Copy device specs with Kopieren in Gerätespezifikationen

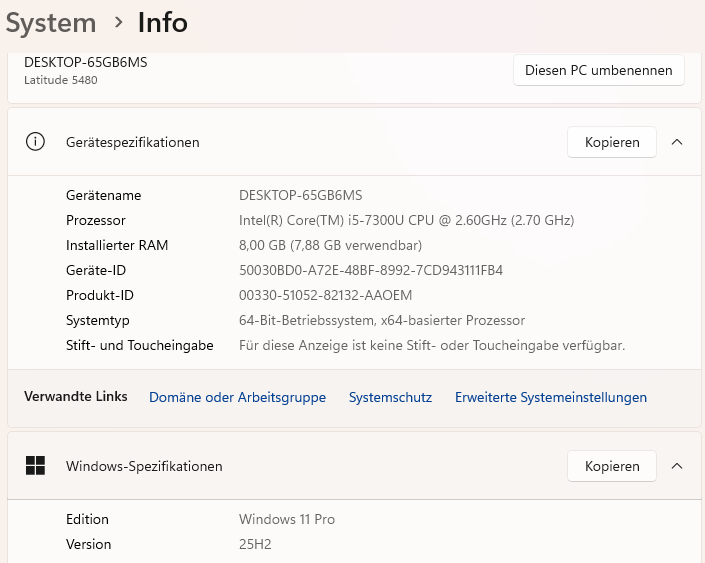[x=611, y=142]
